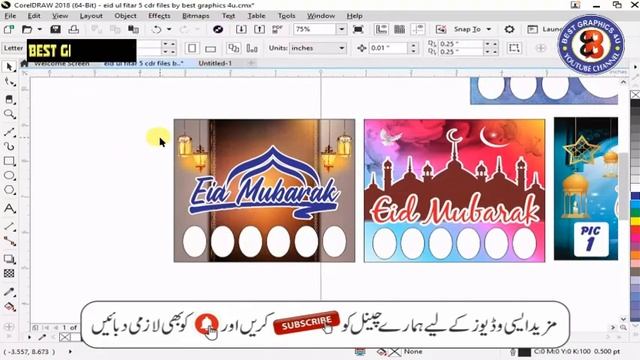Click the Paste icon
This screenshot has height=360, width=640.
(x=133, y=29)
